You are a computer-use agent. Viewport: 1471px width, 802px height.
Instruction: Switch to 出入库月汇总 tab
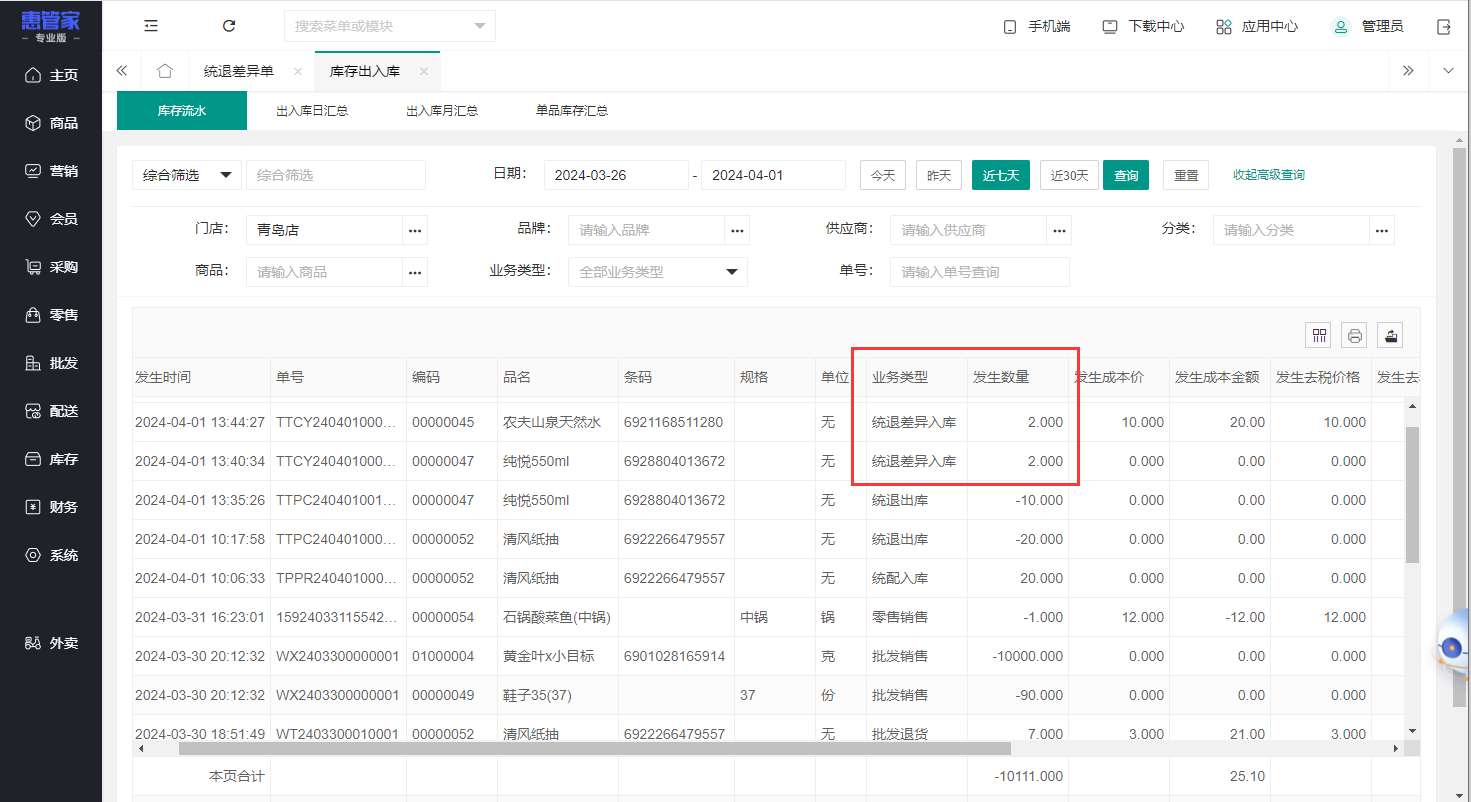tap(442, 111)
